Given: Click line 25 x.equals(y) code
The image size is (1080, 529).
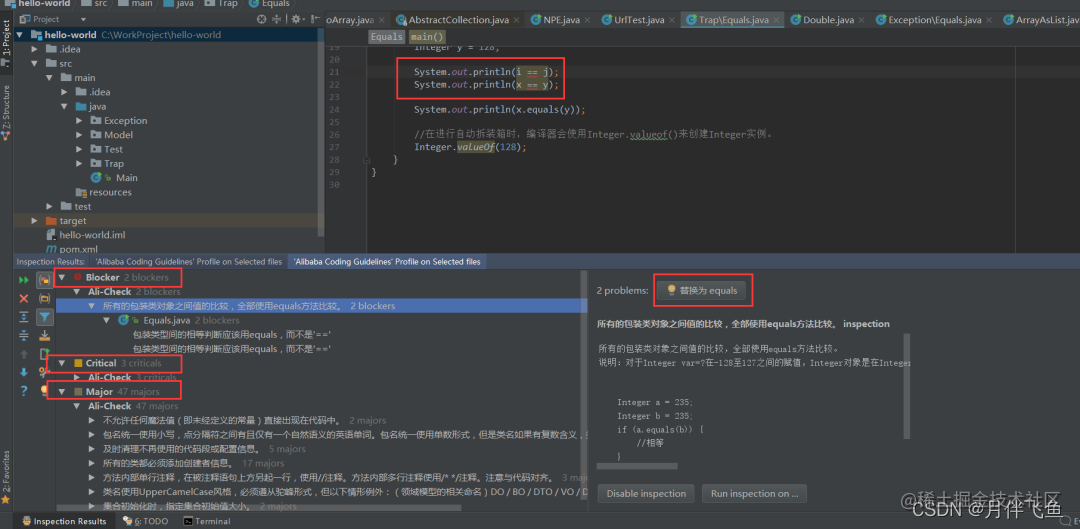Looking at the screenshot, I should pyautogui.click(x=499, y=110).
